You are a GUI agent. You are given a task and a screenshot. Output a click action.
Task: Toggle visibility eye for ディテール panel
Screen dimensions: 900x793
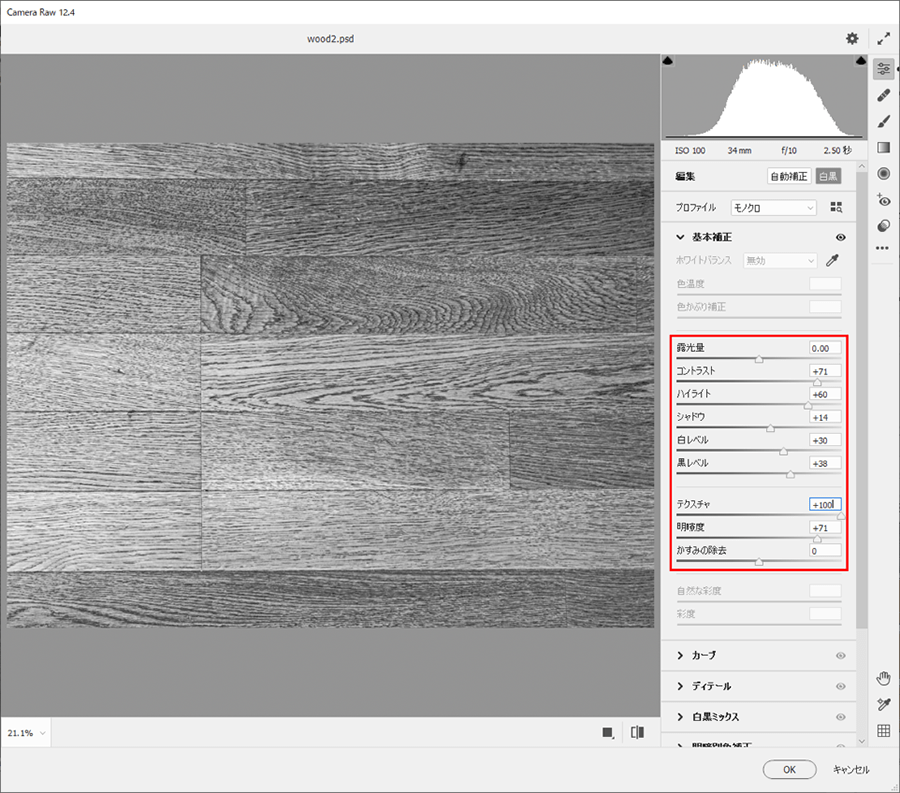click(841, 686)
